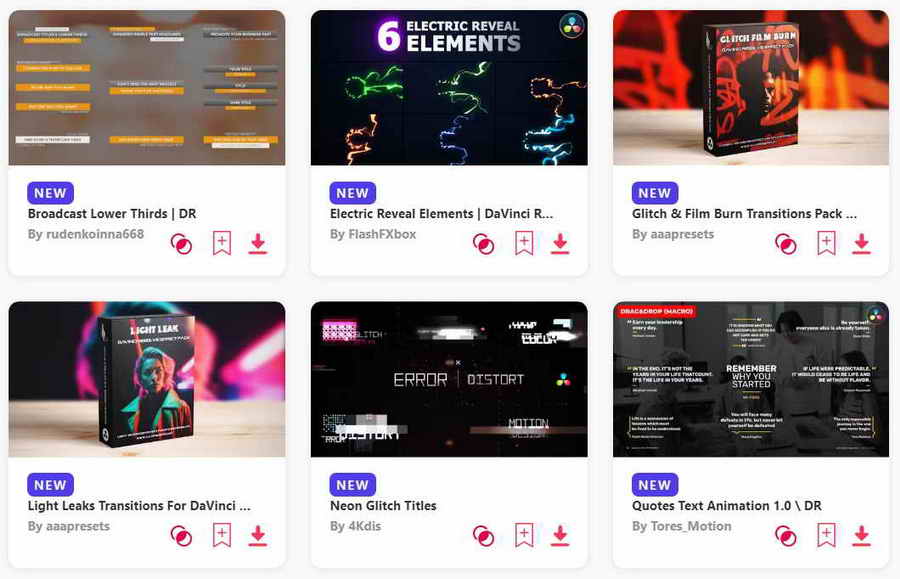The height and width of the screenshot is (579, 900).
Task: Download Glitch & Film Burn Transitions Pack
Action: [862, 244]
